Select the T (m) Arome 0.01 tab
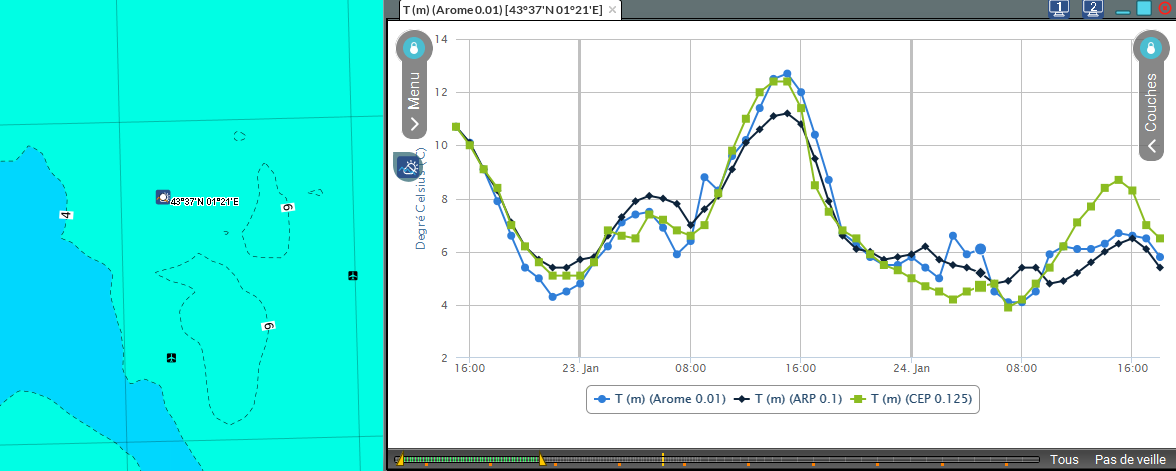Viewport: 1176px width, 471px height. pos(504,9)
